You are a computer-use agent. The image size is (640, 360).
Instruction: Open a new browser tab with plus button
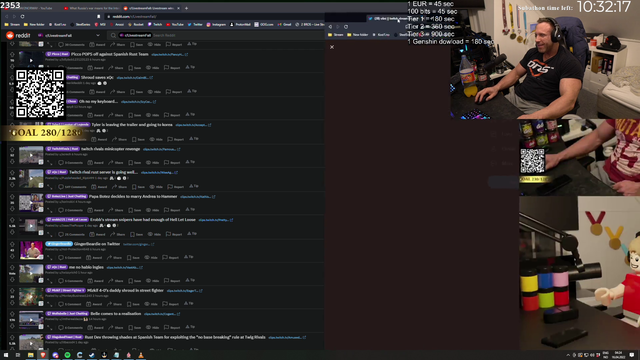[x=187, y=8]
